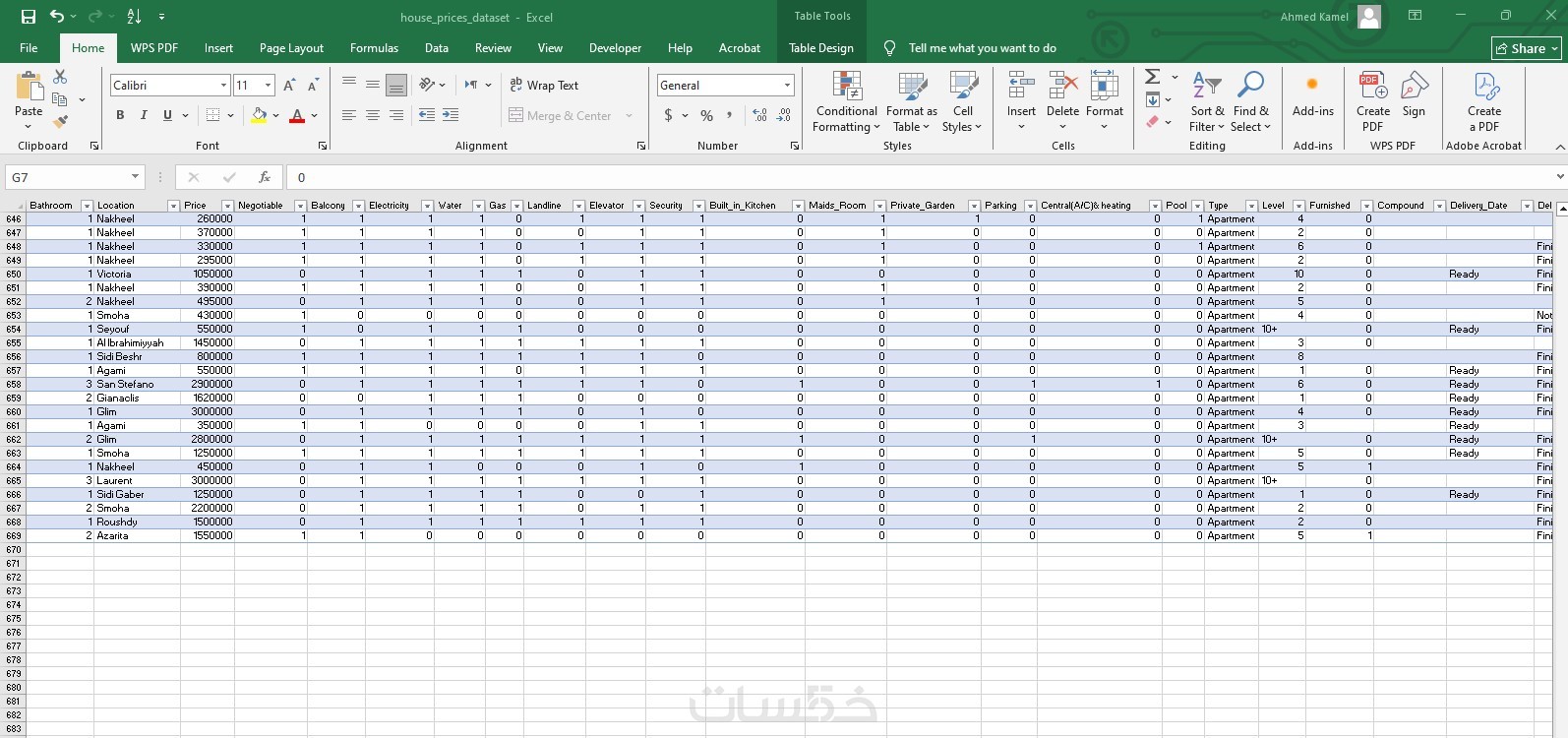Viewport: 1568px width, 738px height.
Task: Open Location column filter dropdown
Action: pos(173,206)
